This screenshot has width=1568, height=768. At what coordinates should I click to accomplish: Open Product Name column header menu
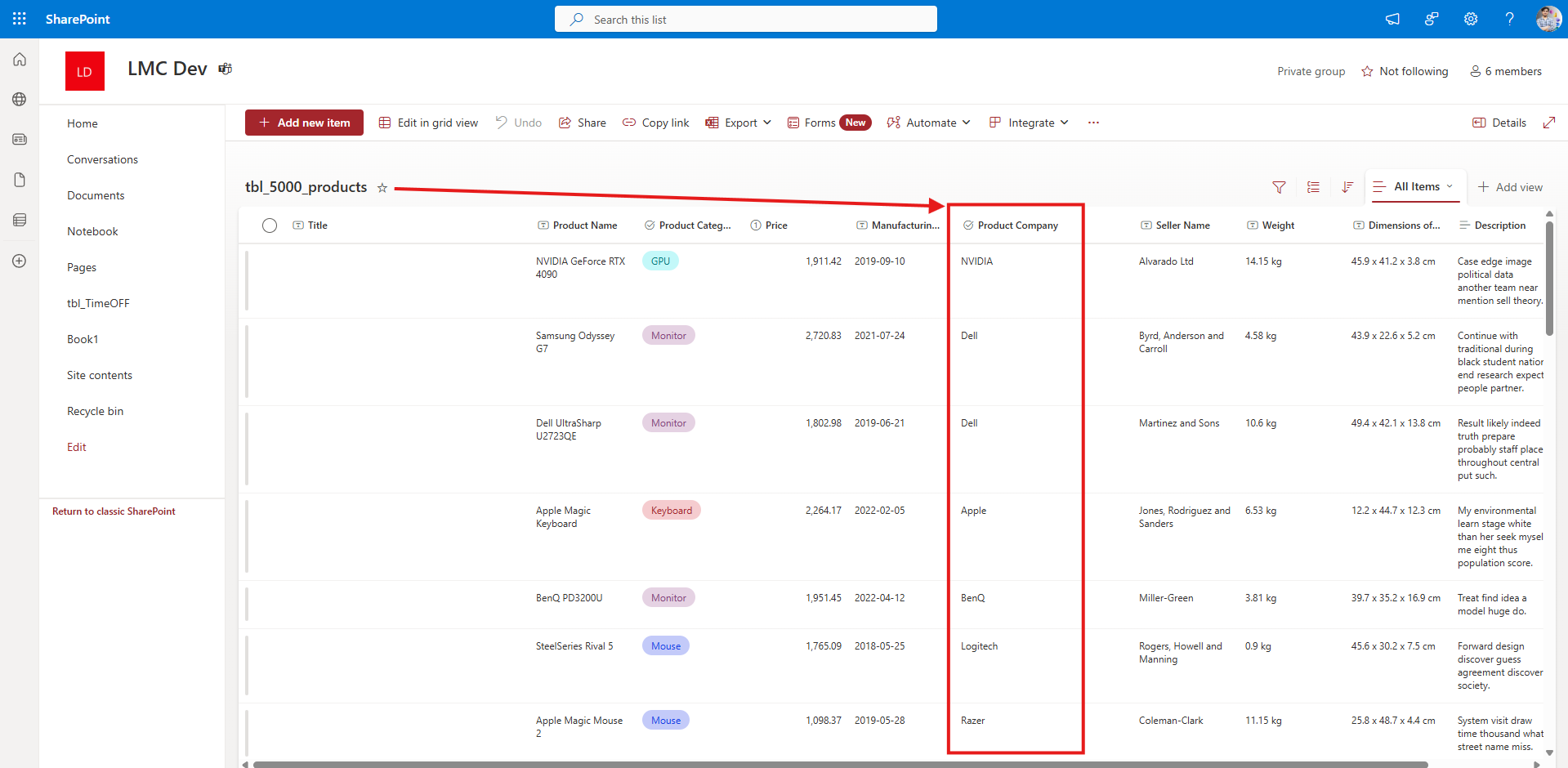[578, 225]
